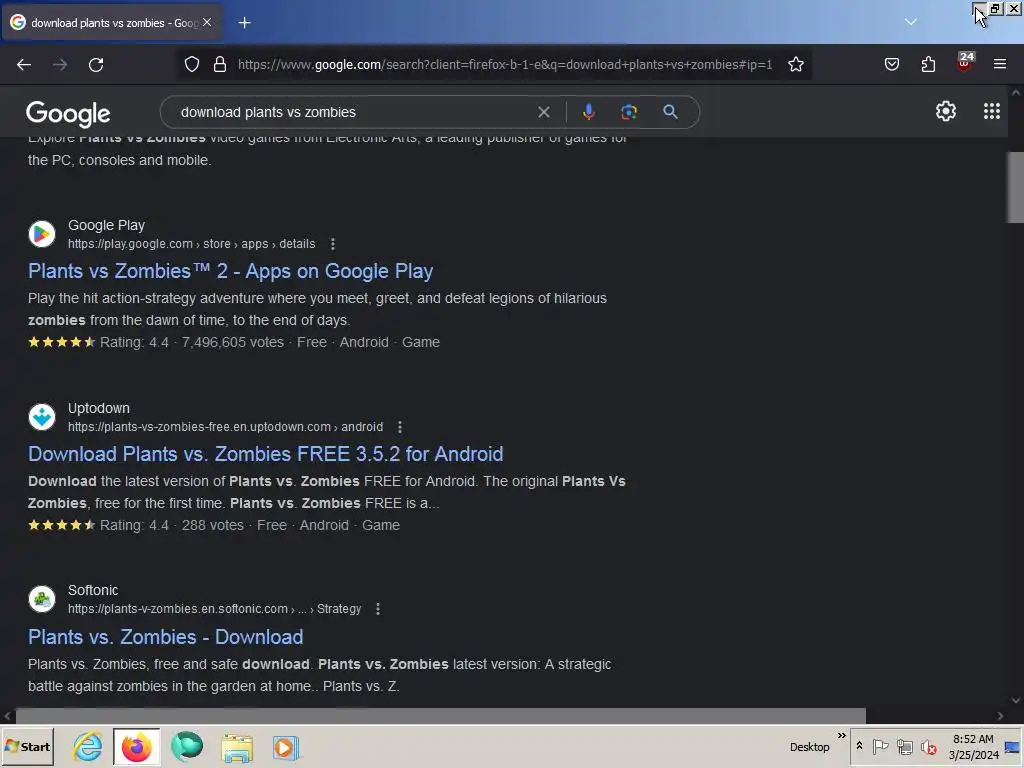
Task: Click the scroll down arrow
Action: click(x=1016, y=700)
